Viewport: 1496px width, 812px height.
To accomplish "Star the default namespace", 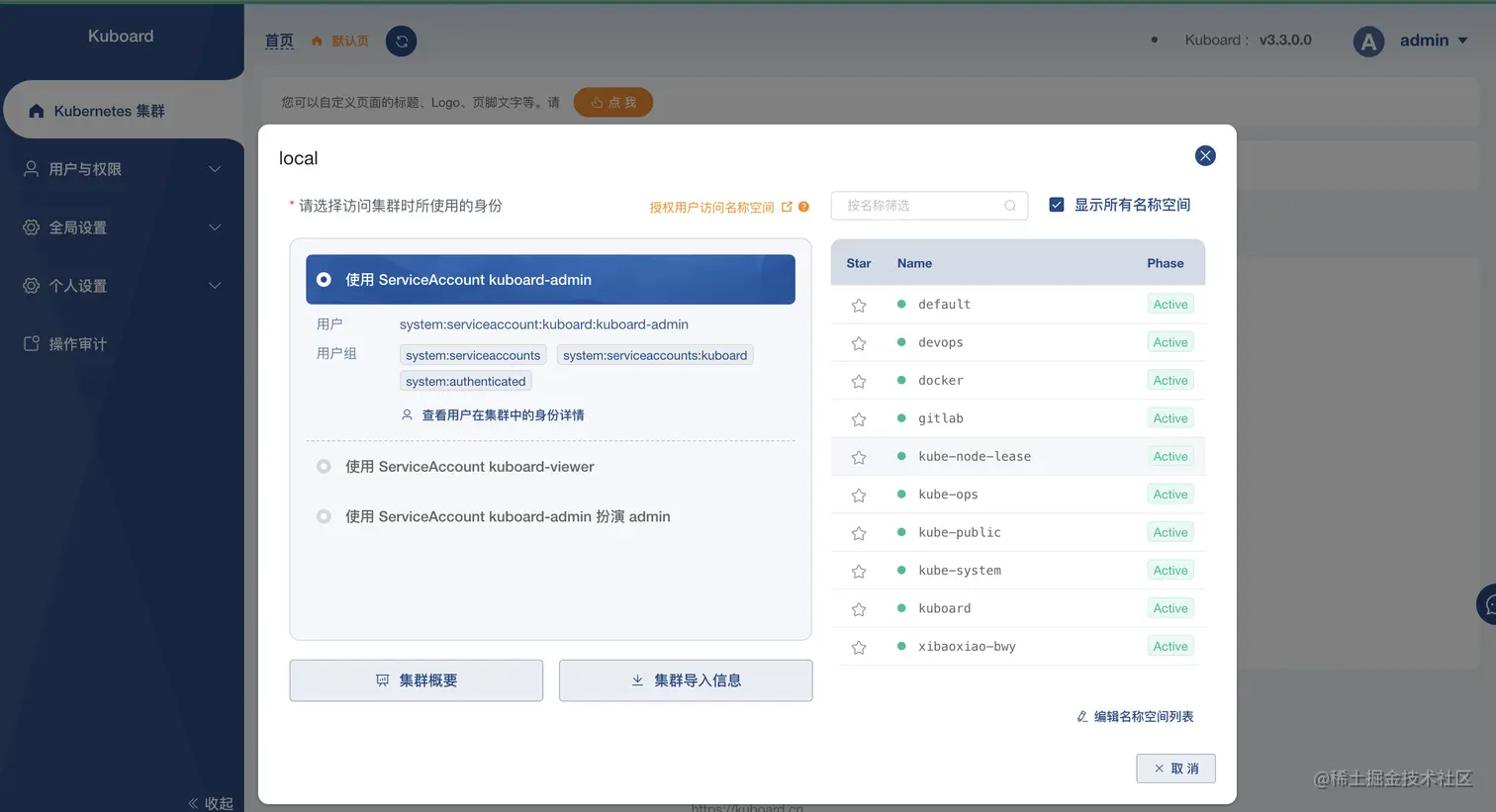I will point(859,306).
